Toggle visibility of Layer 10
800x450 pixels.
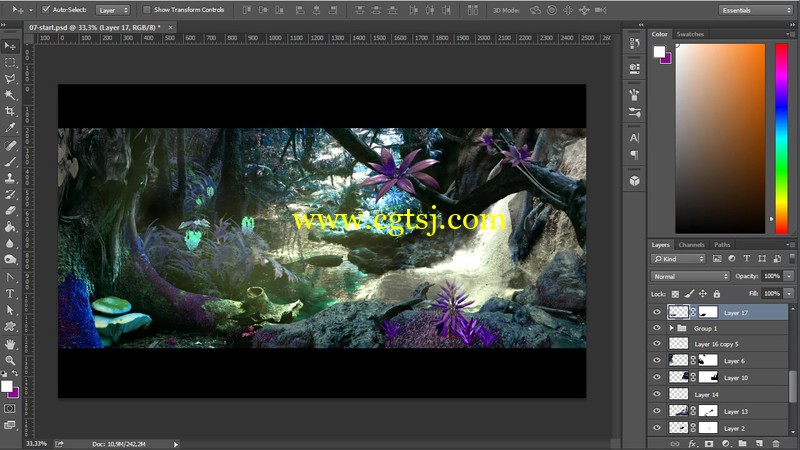(657, 377)
